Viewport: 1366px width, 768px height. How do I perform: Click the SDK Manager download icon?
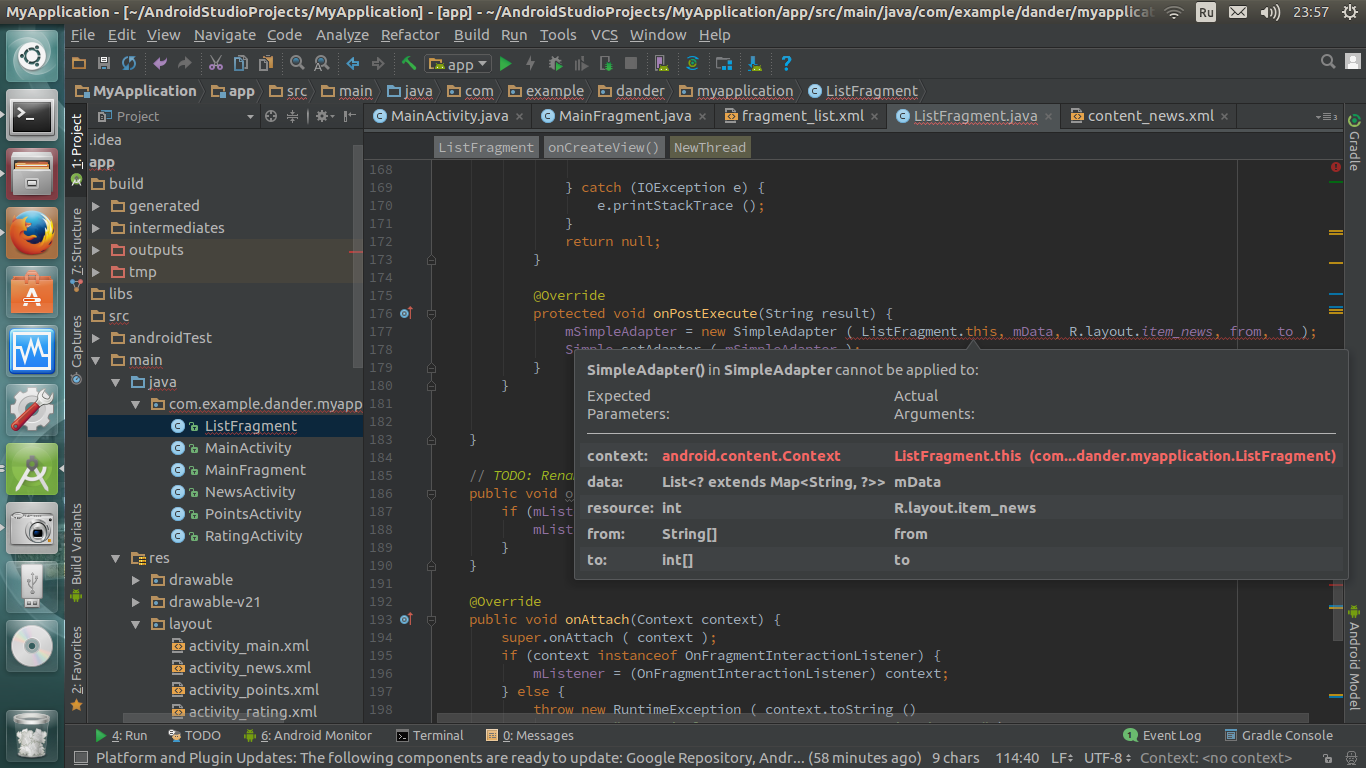[x=755, y=63]
